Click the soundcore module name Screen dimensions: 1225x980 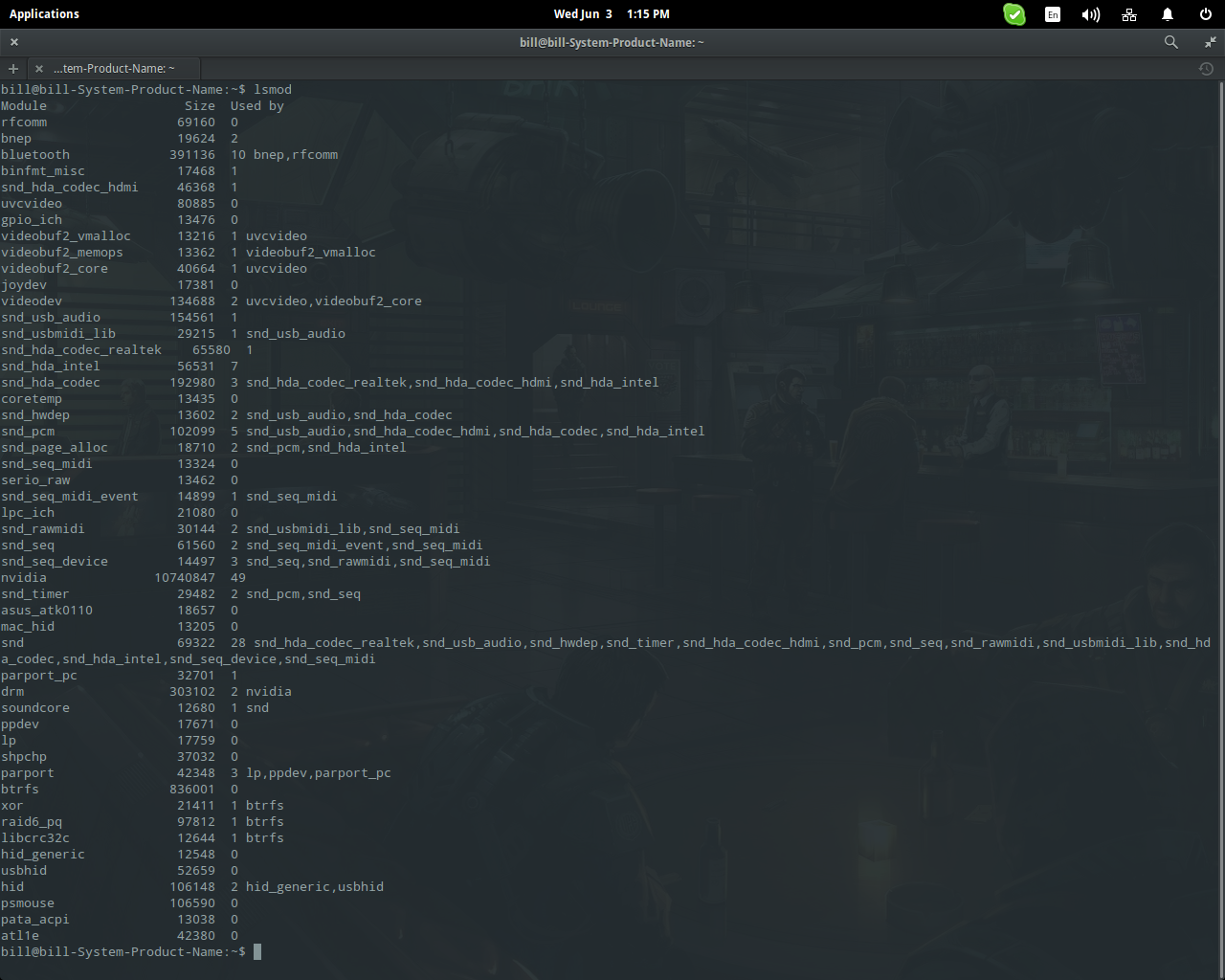click(x=35, y=708)
